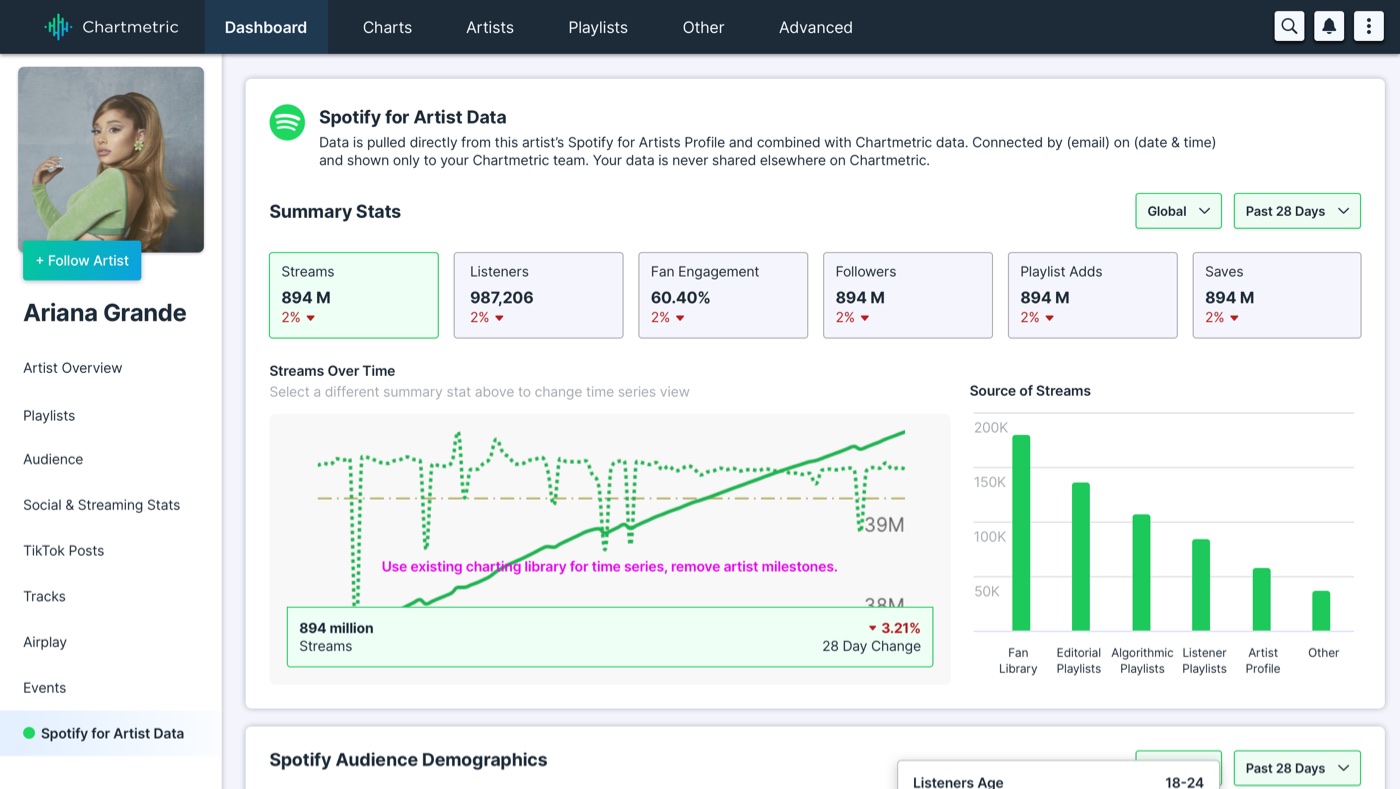
Task: Open search with the magnifier icon
Action: coord(1289,27)
